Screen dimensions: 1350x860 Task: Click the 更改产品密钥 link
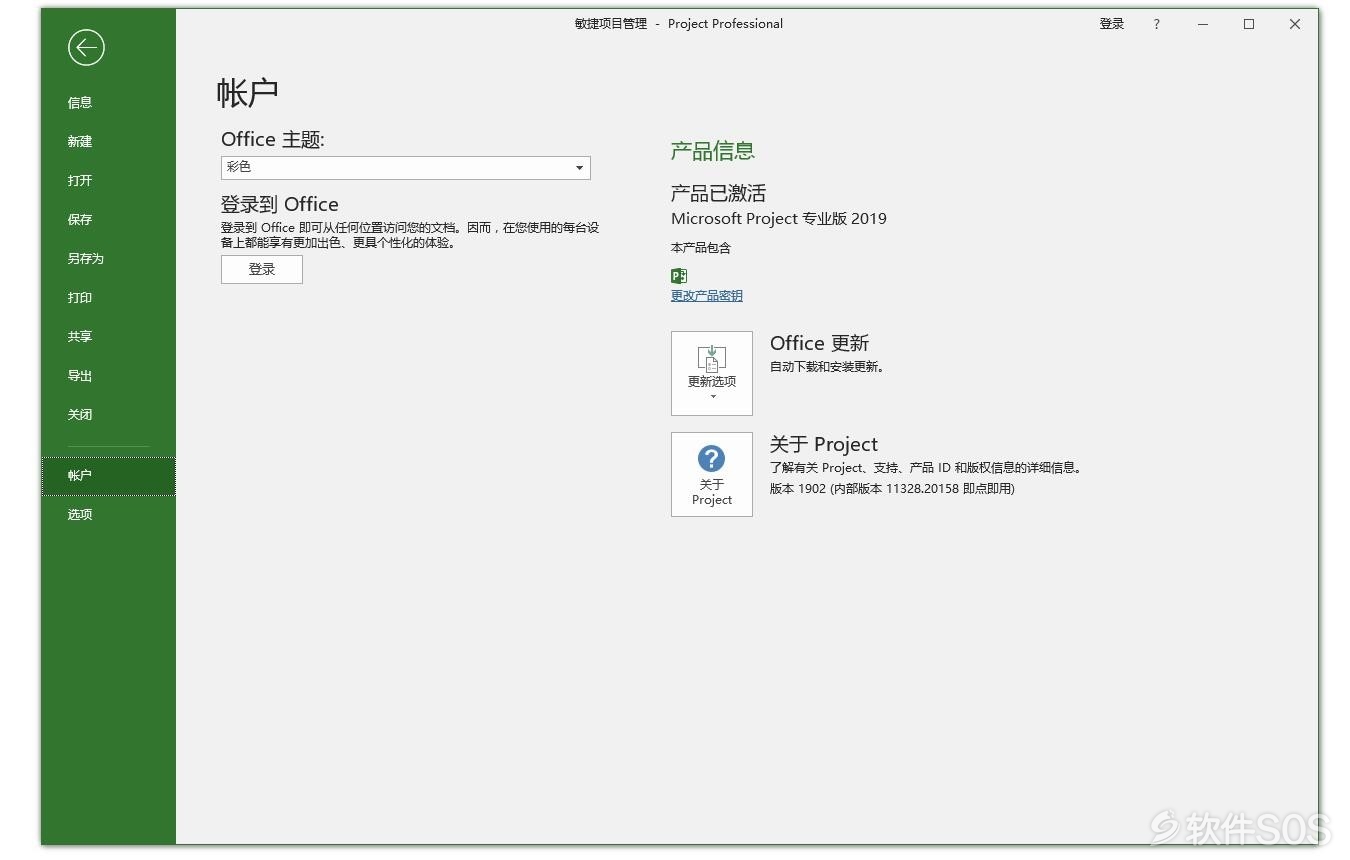pyautogui.click(x=707, y=296)
